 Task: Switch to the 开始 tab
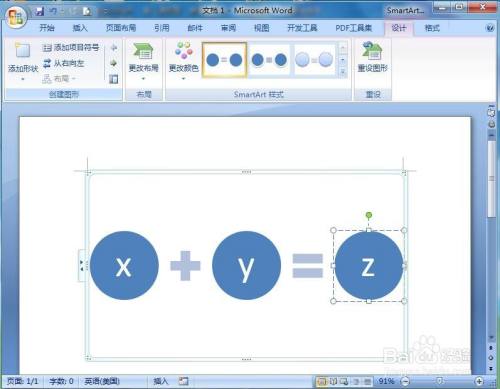pos(47,28)
